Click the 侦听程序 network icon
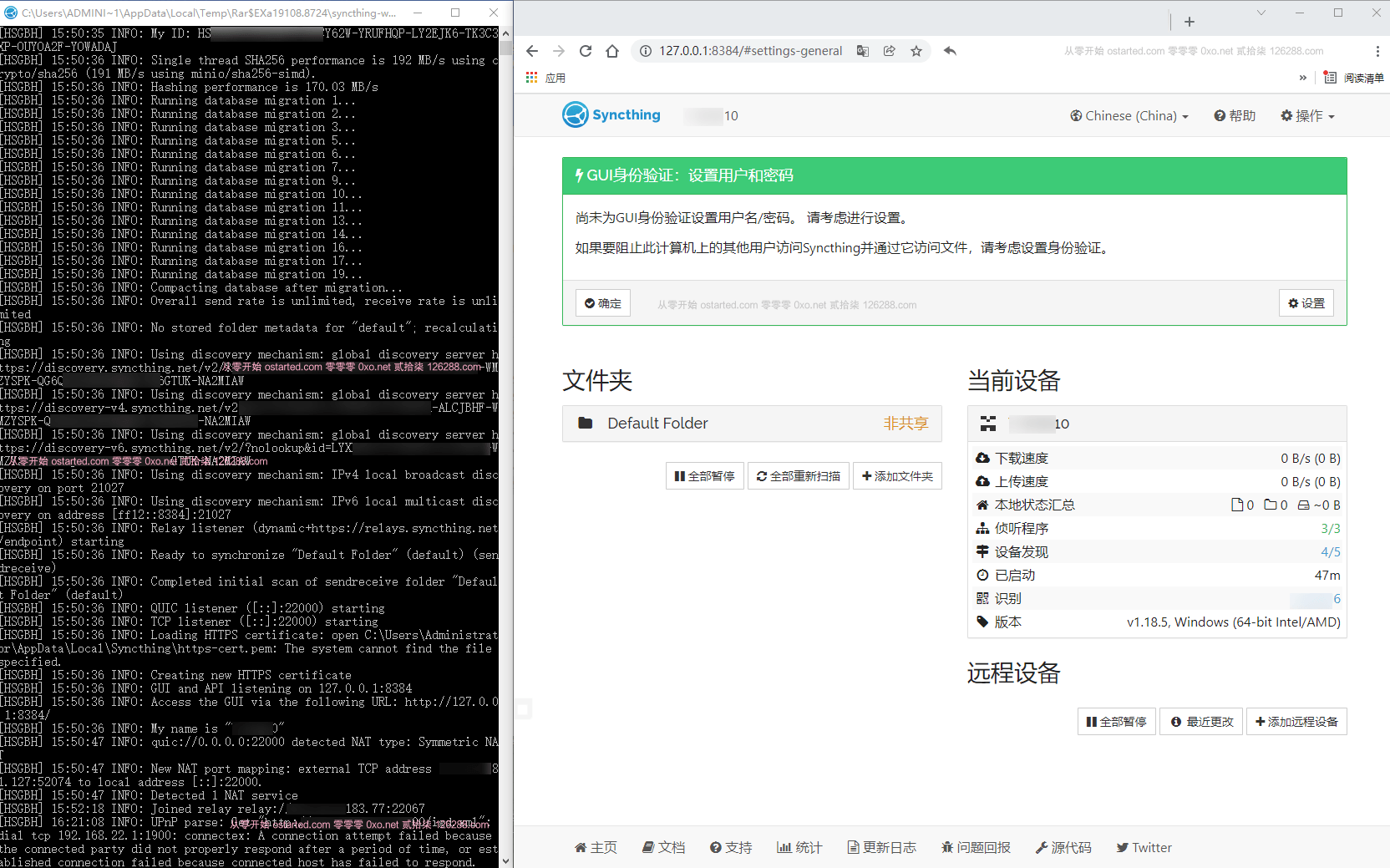Viewport: 1390px width, 868px height. coord(982,528)
